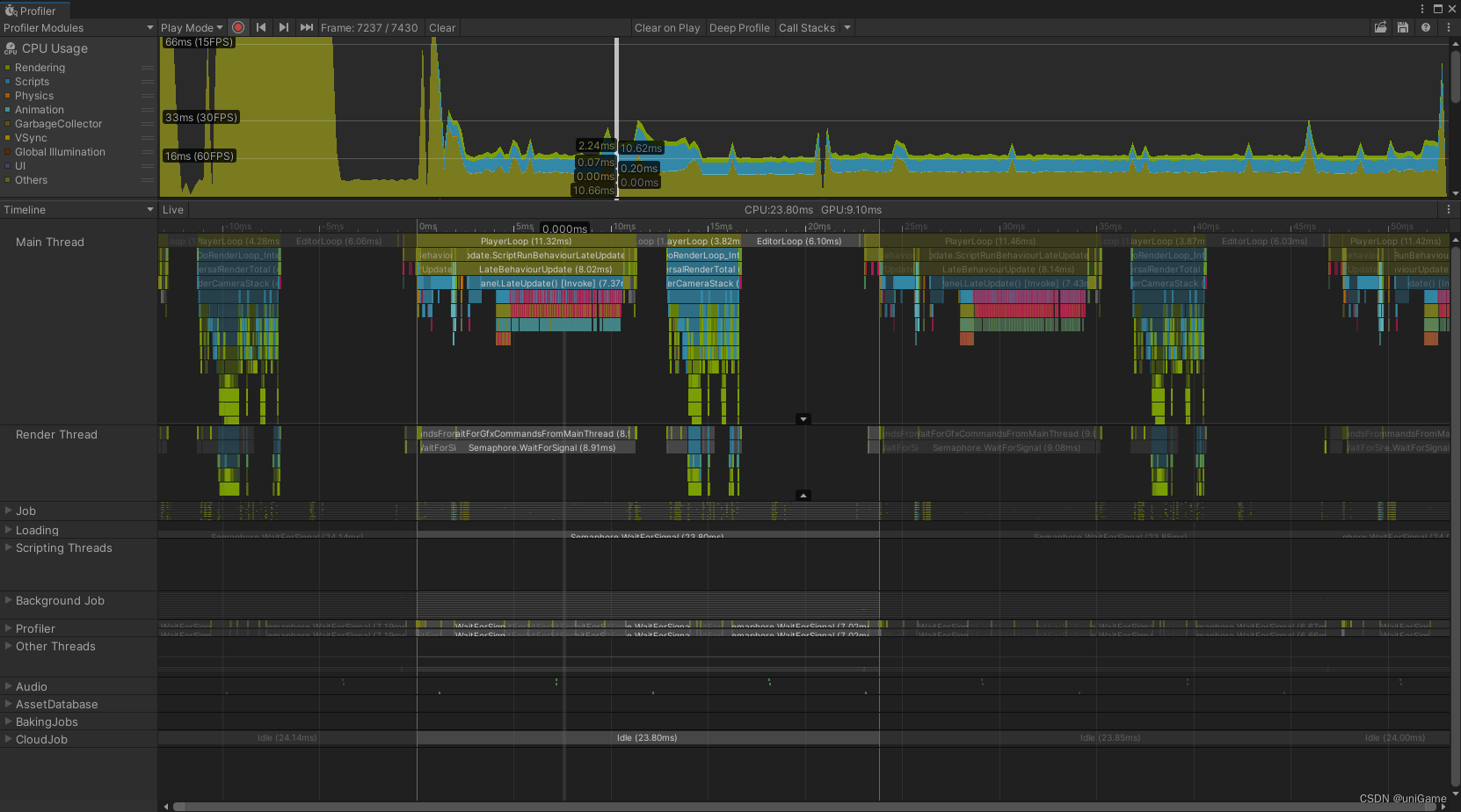Screen dimensions: 1461x812
Task: Select LateBehaviourUpdate (8.02ms) sample
Action: pyautogui.click(x=545, y=269)
